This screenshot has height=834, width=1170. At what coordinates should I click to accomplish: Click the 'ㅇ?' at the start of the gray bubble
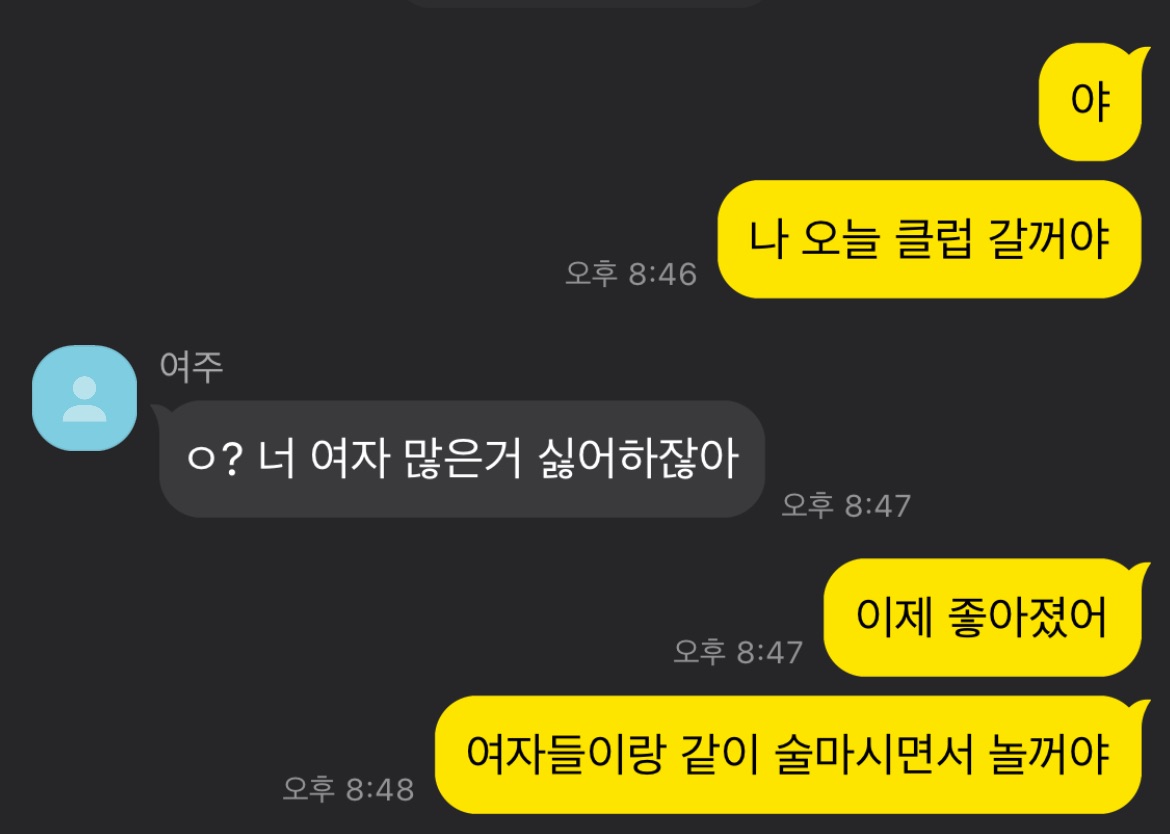tap(215, 459)
